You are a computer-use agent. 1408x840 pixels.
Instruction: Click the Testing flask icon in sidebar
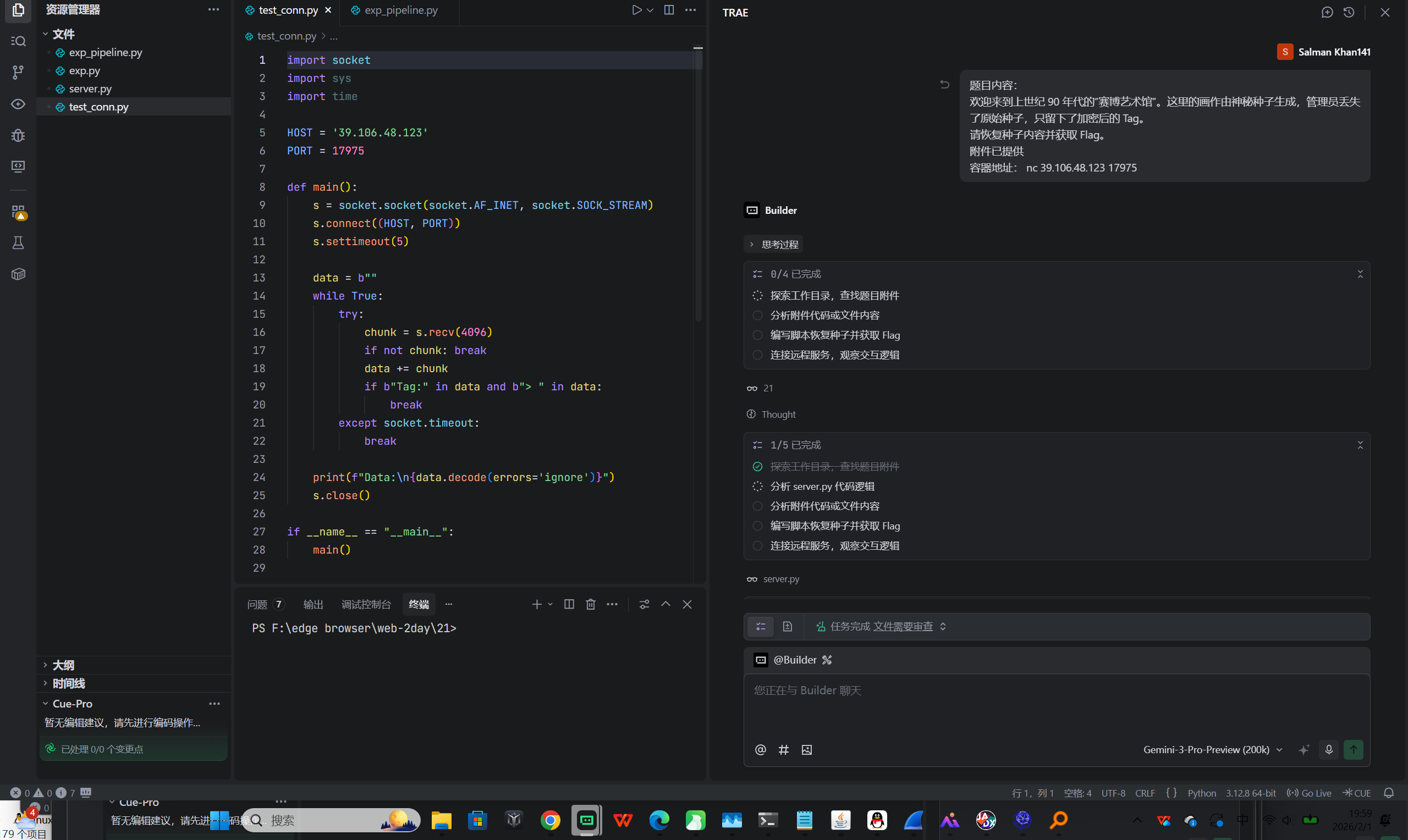[18, 243]
